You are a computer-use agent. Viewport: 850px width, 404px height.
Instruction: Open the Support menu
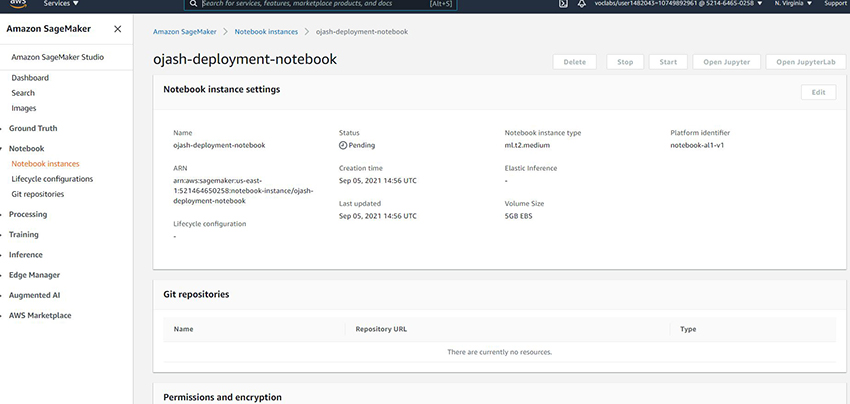[836, 3]
